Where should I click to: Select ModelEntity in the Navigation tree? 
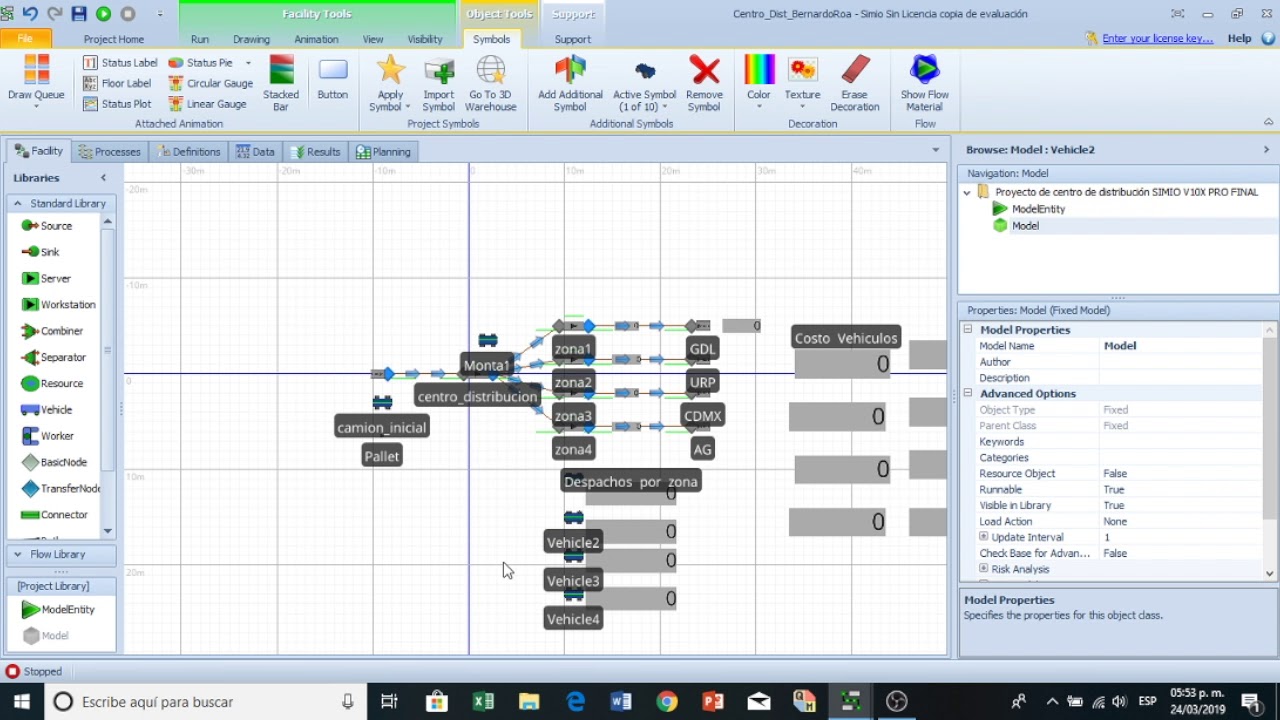1038,209
